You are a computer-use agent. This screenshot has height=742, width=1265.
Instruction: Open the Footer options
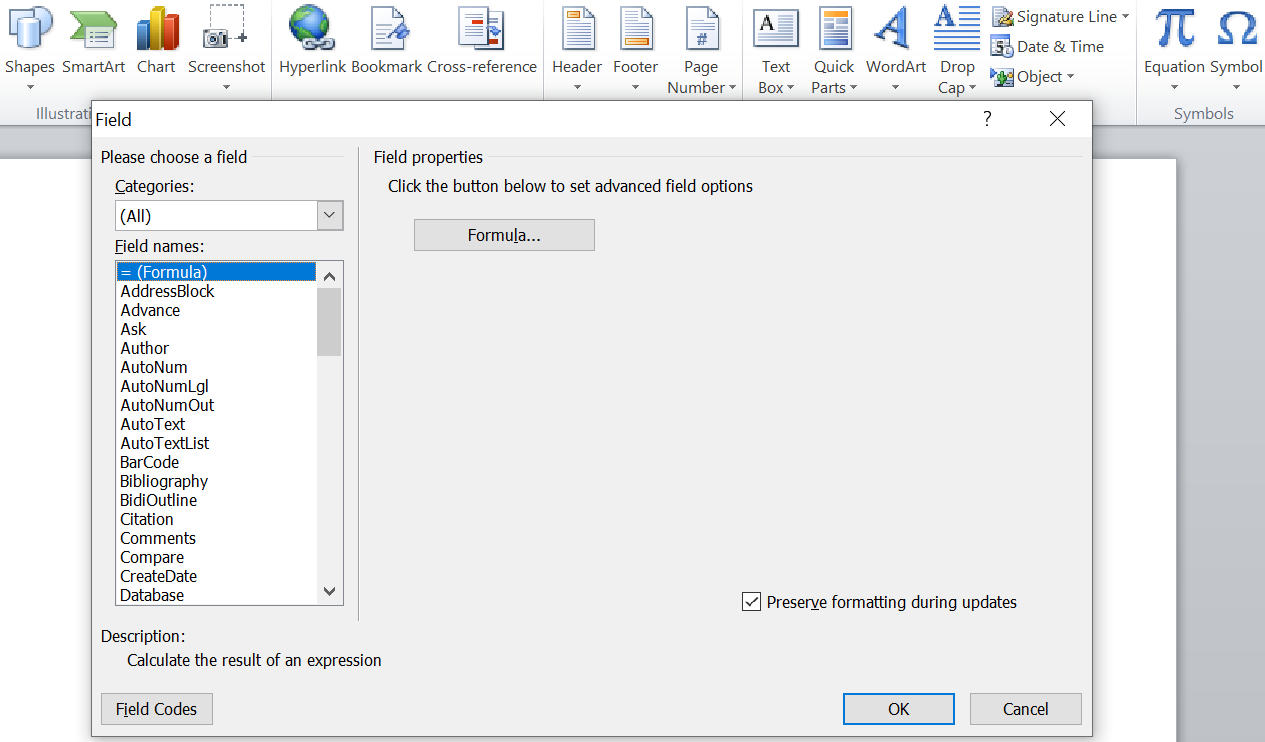click(636, 48)
